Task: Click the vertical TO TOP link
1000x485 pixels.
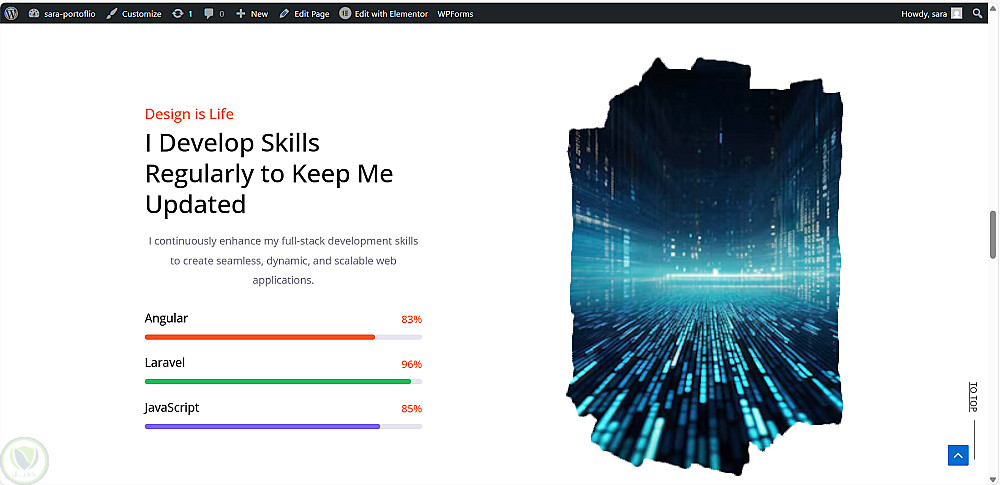Action: (973, 397)
